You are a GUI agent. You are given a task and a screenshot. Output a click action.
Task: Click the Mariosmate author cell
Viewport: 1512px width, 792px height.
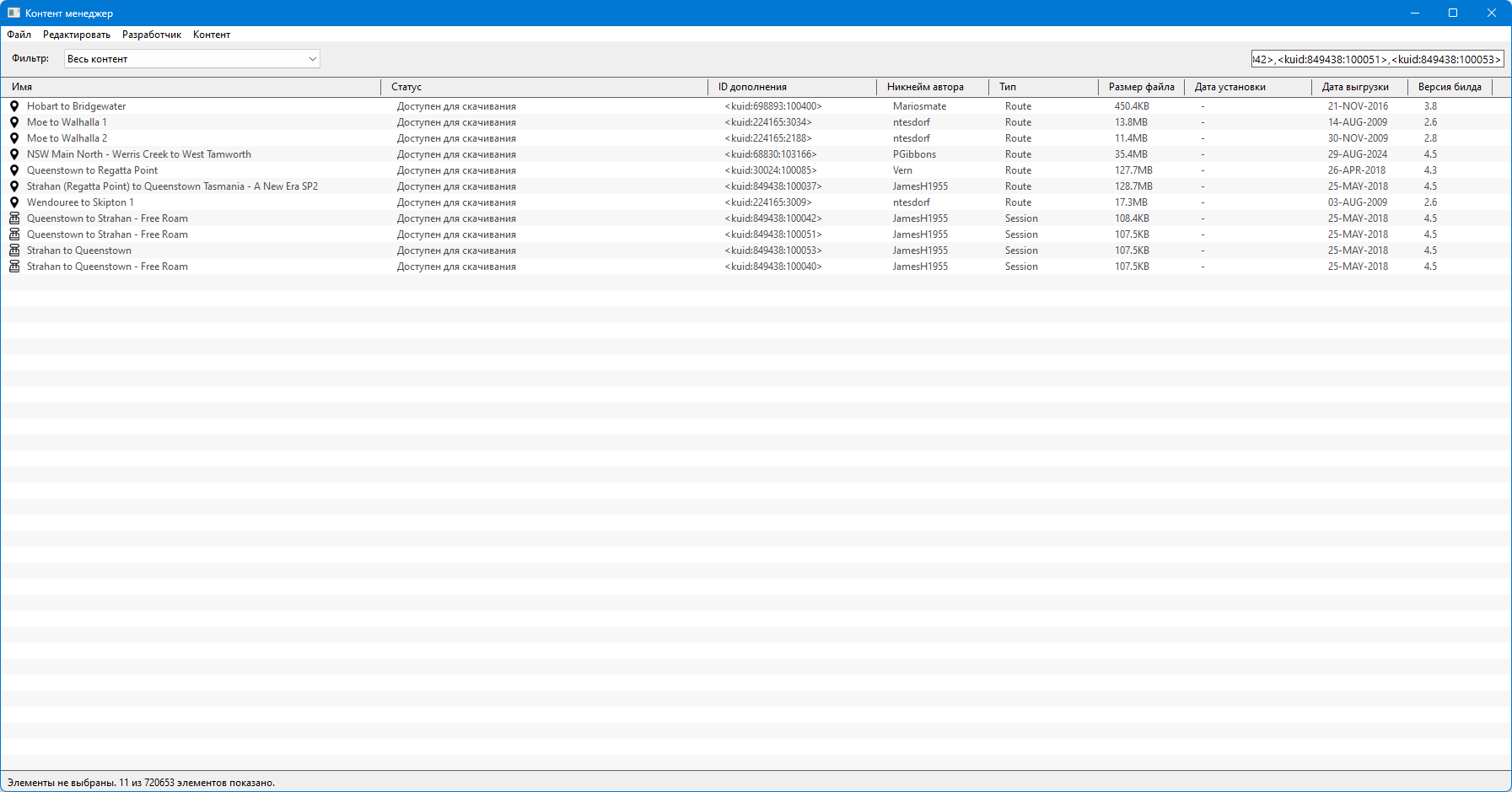[x=919, y=106]
